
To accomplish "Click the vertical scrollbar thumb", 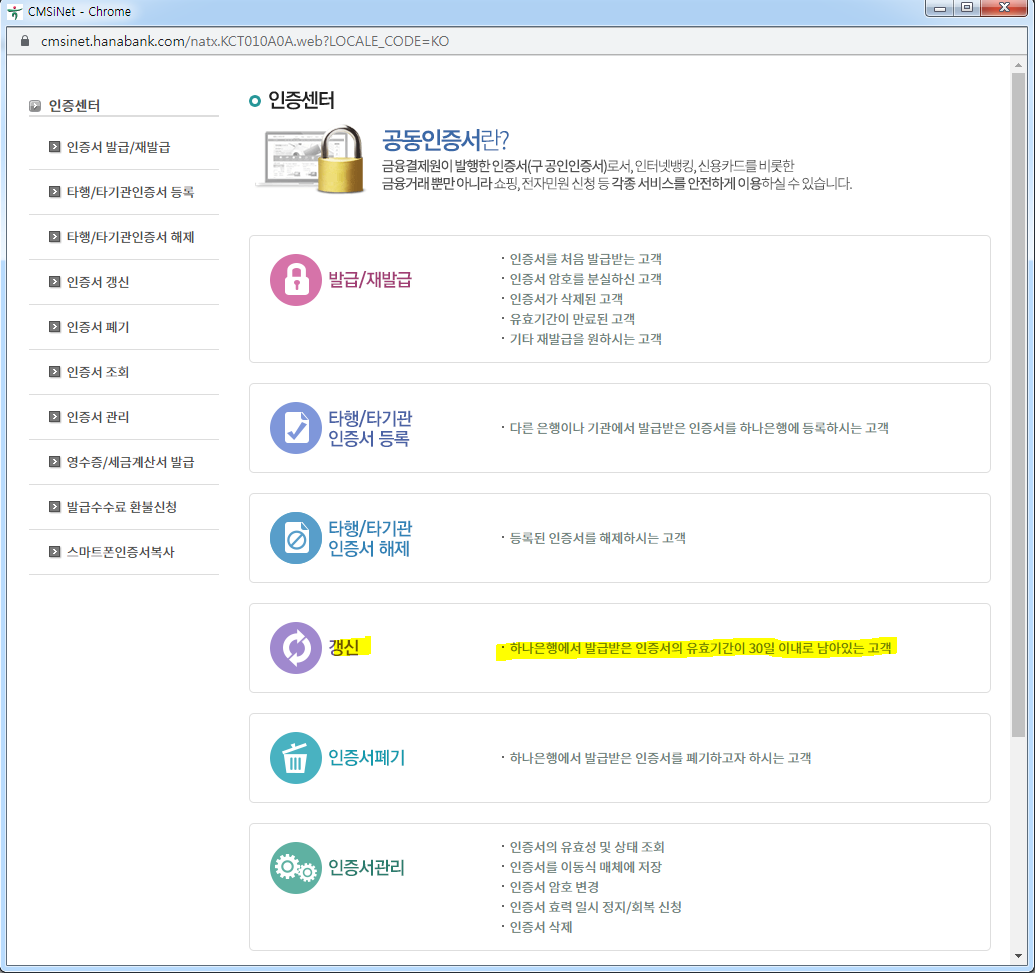I will point(1018,405).
